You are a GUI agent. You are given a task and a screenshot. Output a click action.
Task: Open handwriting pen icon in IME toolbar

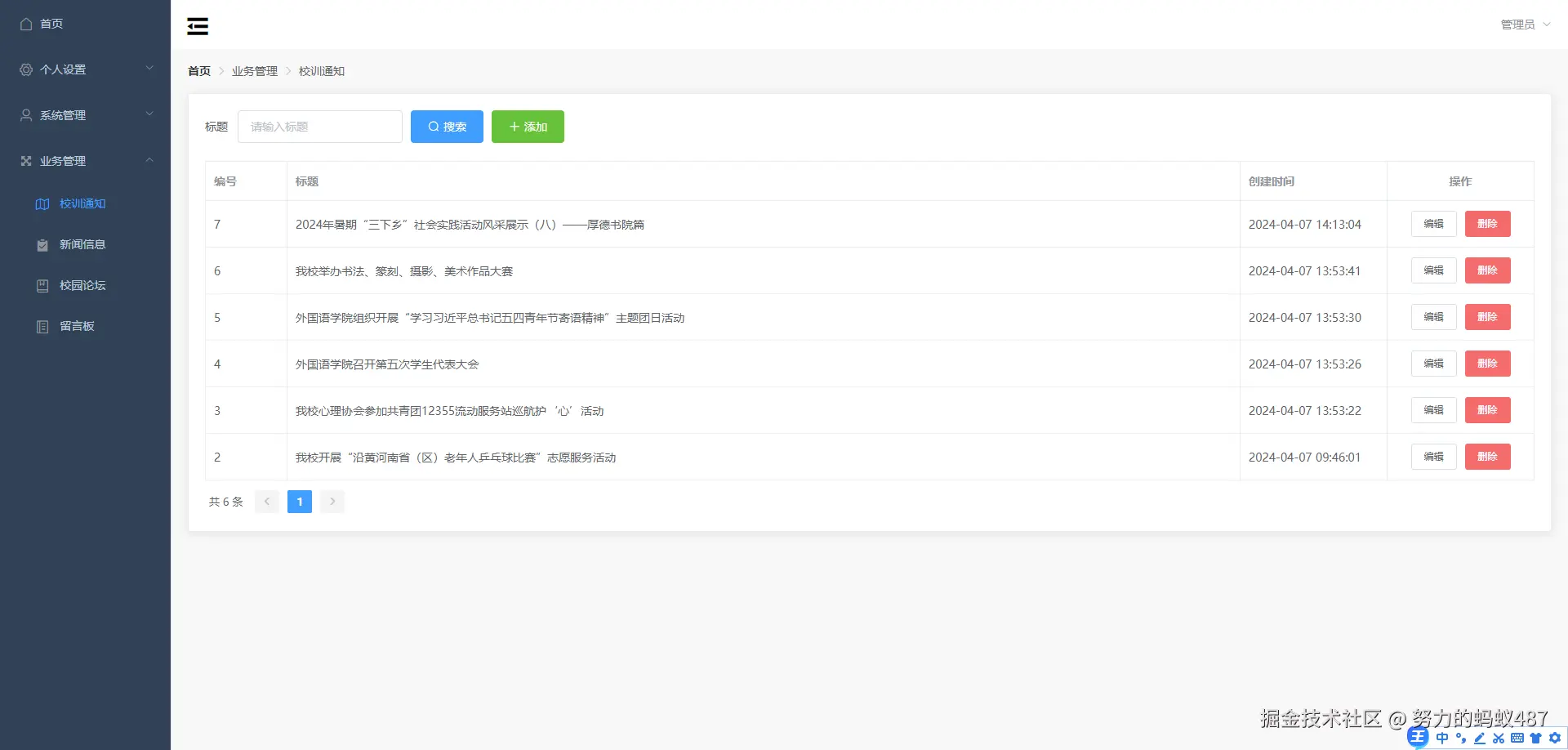[x=1479, y=738]
